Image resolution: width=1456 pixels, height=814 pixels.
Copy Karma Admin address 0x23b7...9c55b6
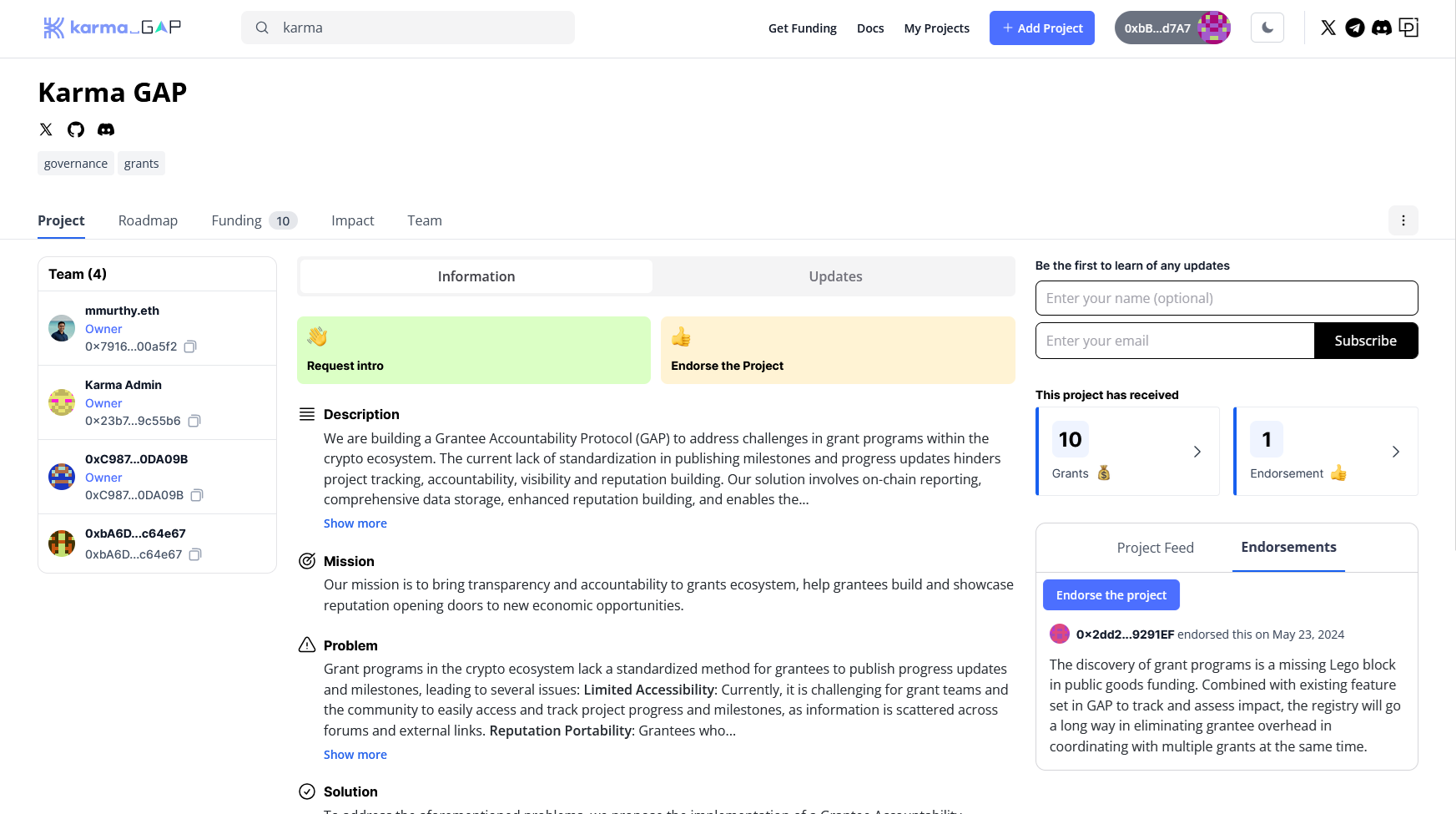[x=194, y=421]
